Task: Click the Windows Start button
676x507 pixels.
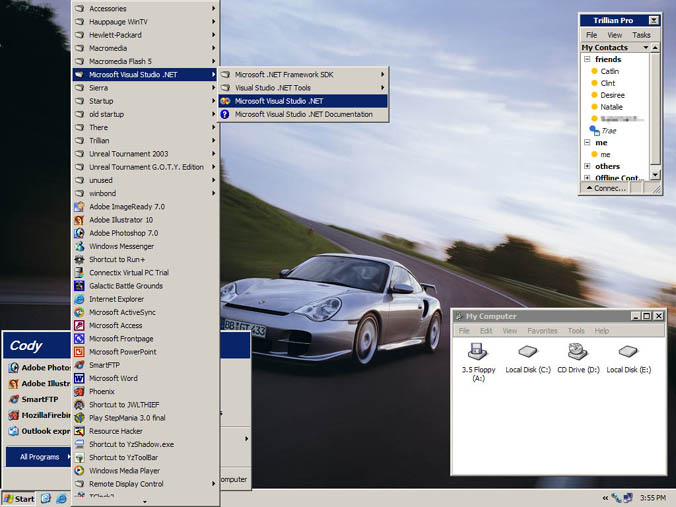Action: click(x=19, y=498)
